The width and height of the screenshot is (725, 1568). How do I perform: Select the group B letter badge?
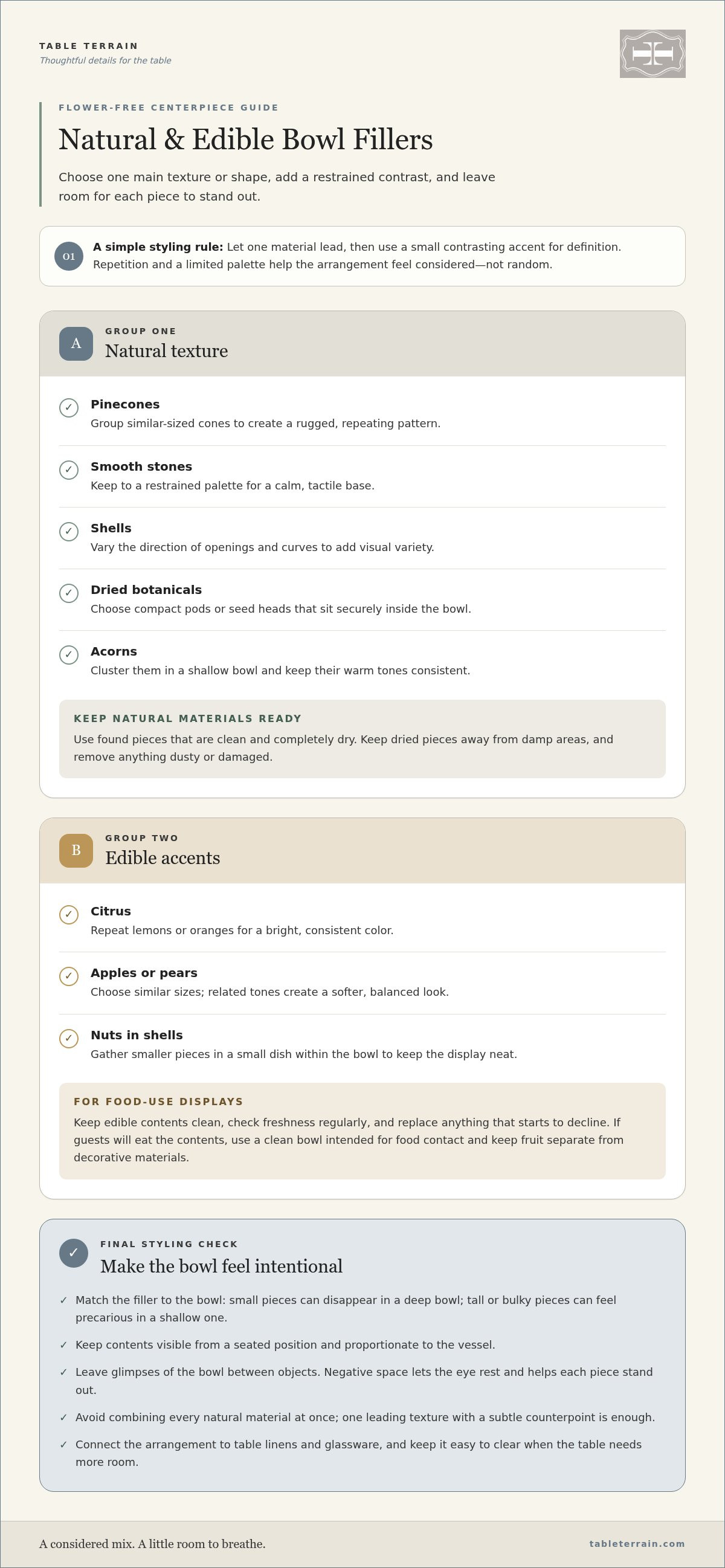(x=76, y=850)
